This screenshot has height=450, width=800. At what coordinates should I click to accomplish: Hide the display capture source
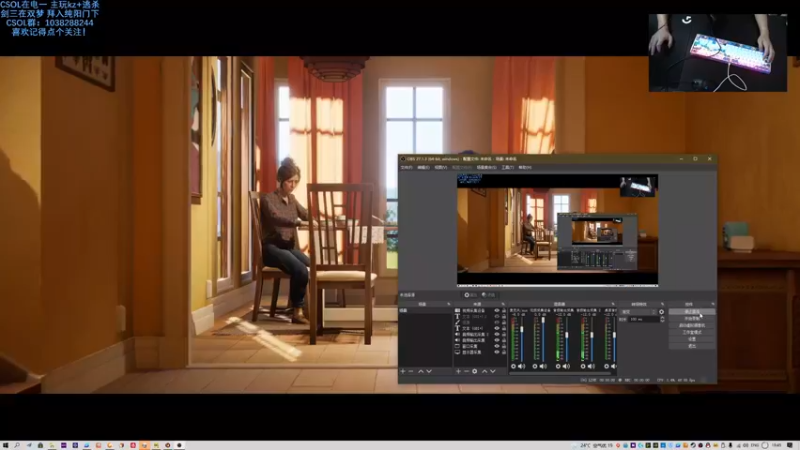click(x=497, y=352)
